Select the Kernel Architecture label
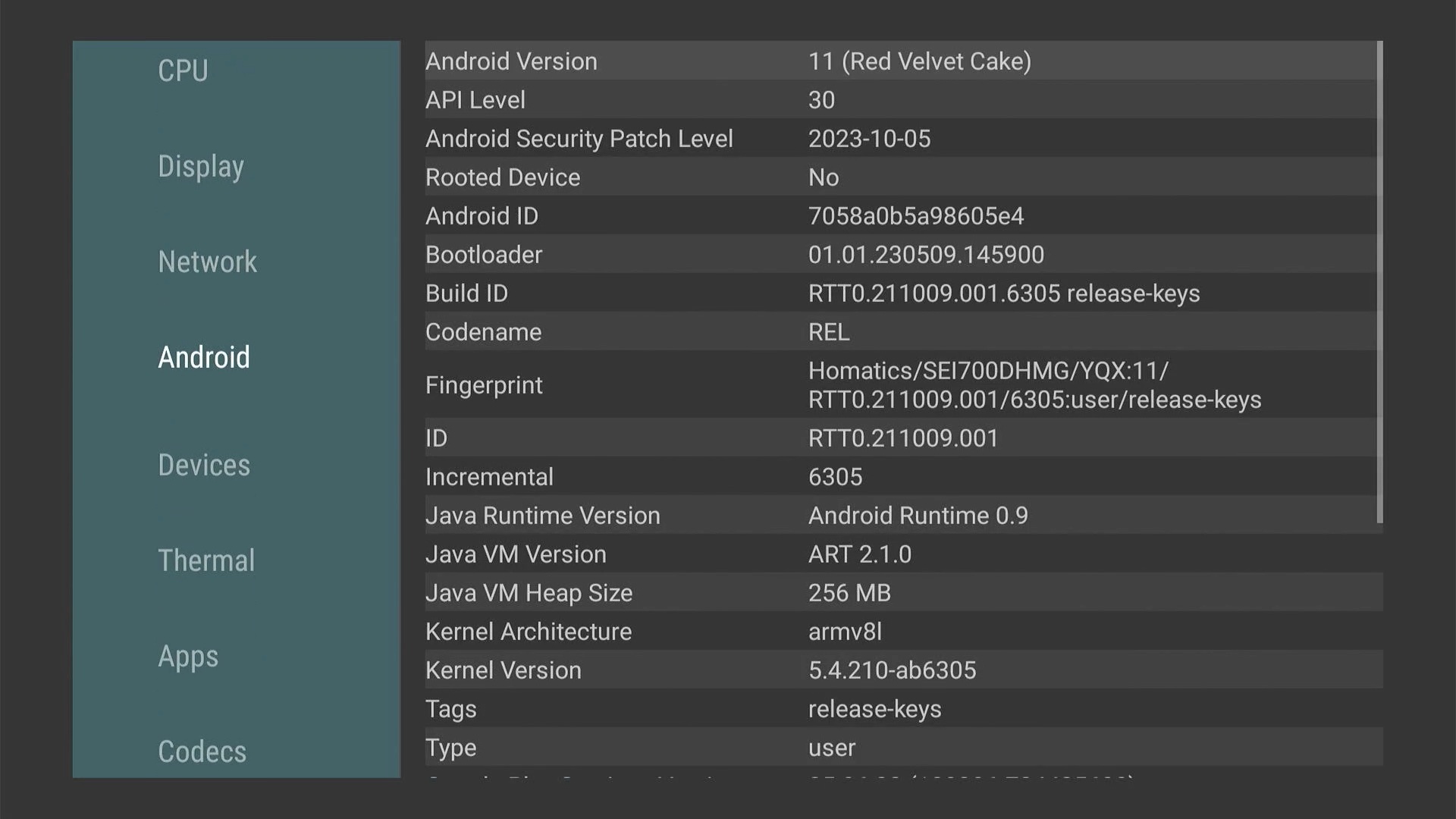Image resolution: width=1456 pixels, height=819 pixels. (529, 631)
